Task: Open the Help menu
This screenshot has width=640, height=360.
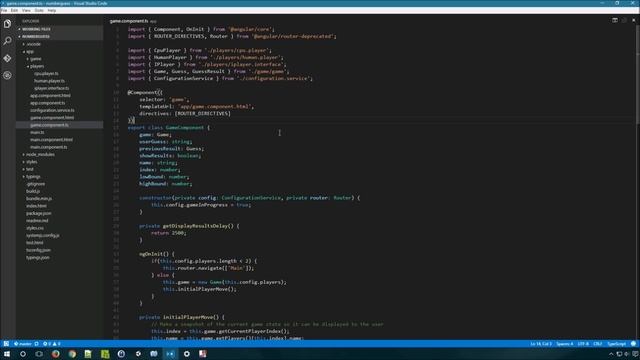Action: 52,11
